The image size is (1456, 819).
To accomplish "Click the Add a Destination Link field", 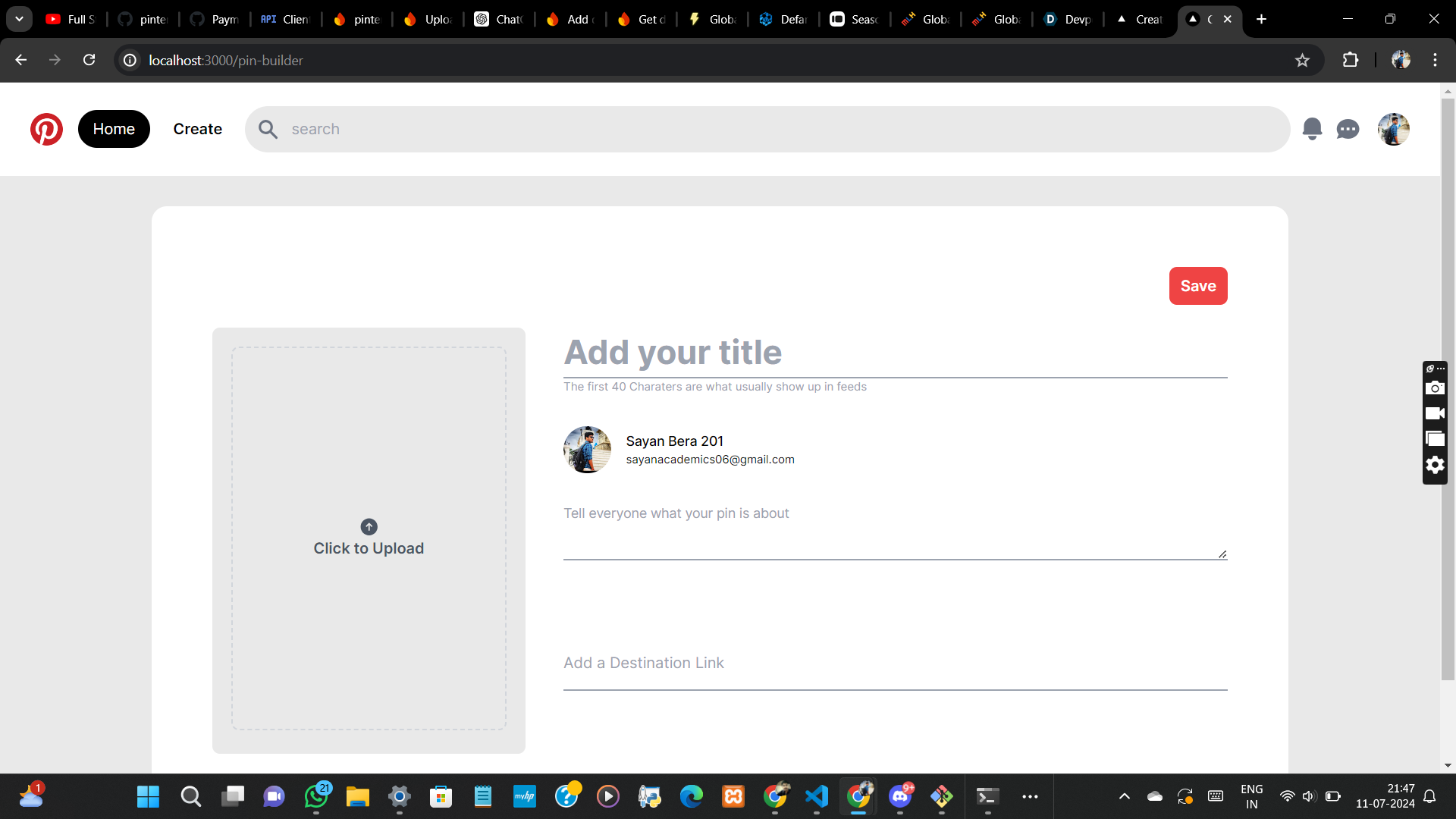I will 895,664.
